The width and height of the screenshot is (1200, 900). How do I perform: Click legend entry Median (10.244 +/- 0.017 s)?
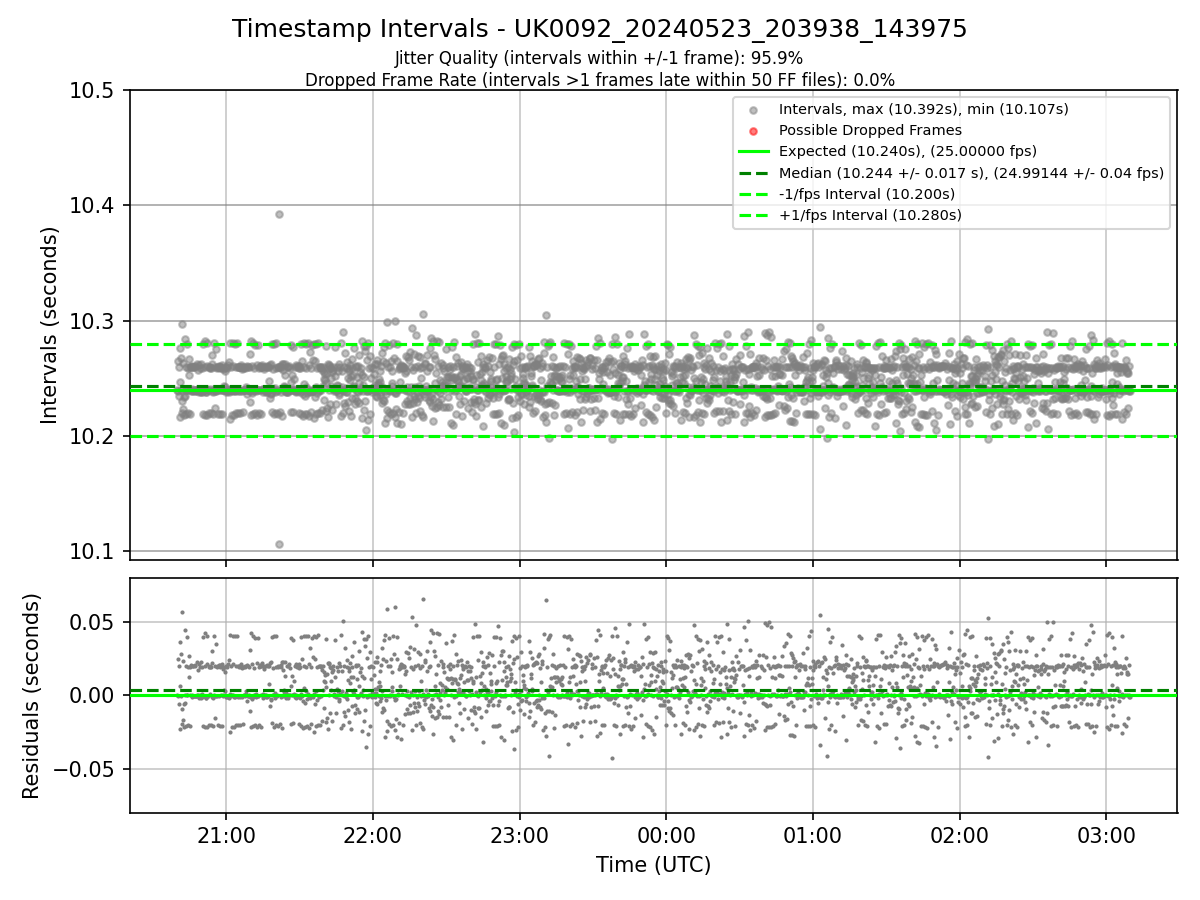point(971,172)
